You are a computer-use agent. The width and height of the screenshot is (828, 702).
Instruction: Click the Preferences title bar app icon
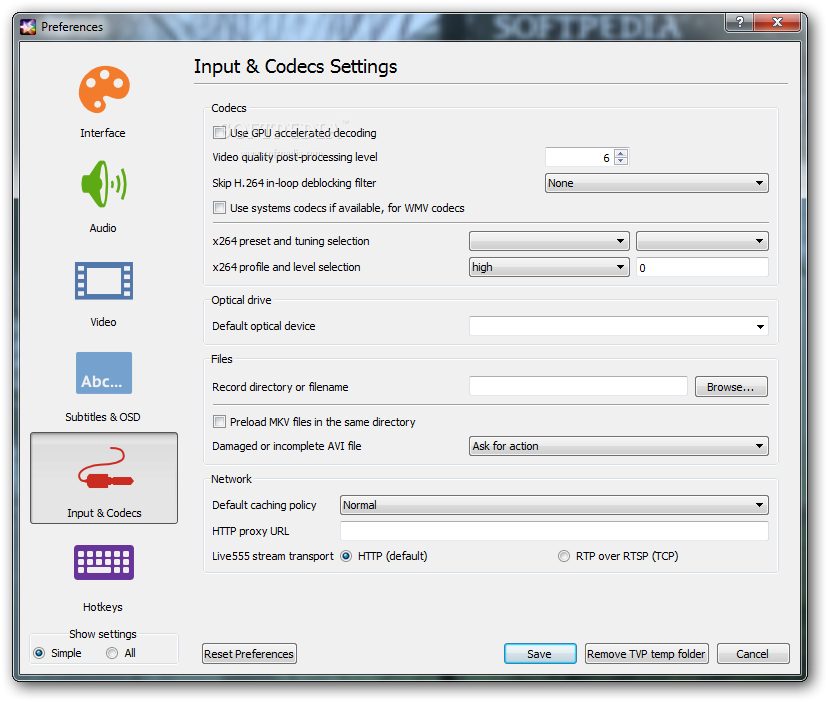coord(28,26)
